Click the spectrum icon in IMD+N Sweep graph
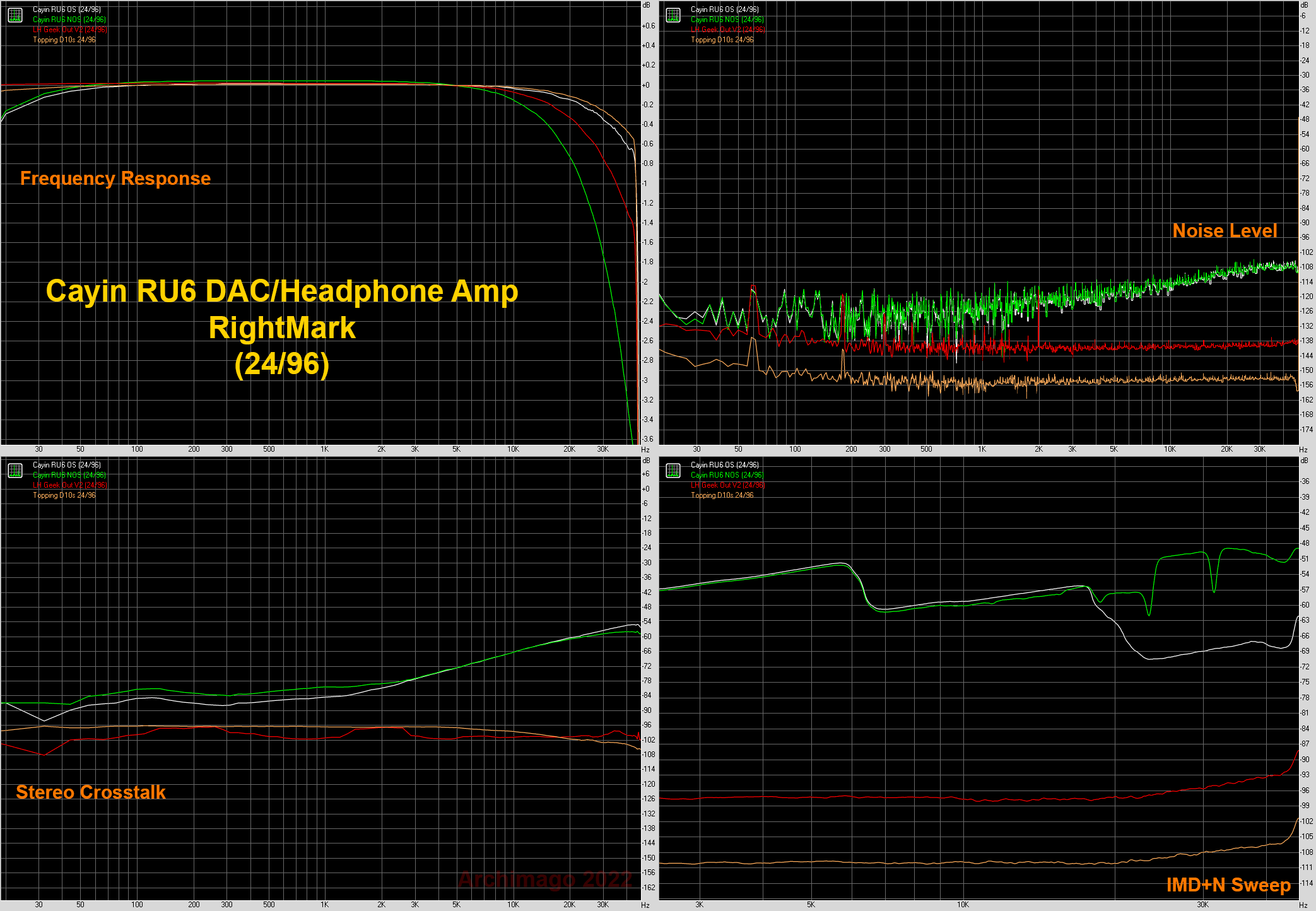1316x911 pixels. pos(673,471)
